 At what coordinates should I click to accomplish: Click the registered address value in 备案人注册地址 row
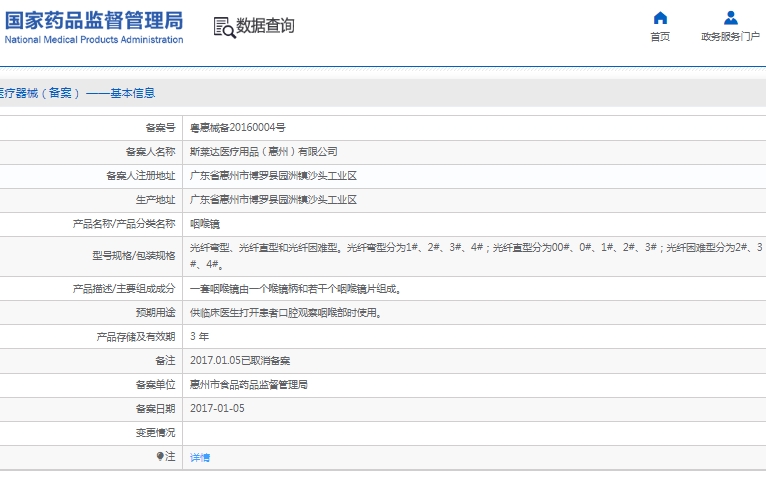click(x=273, y=175)
